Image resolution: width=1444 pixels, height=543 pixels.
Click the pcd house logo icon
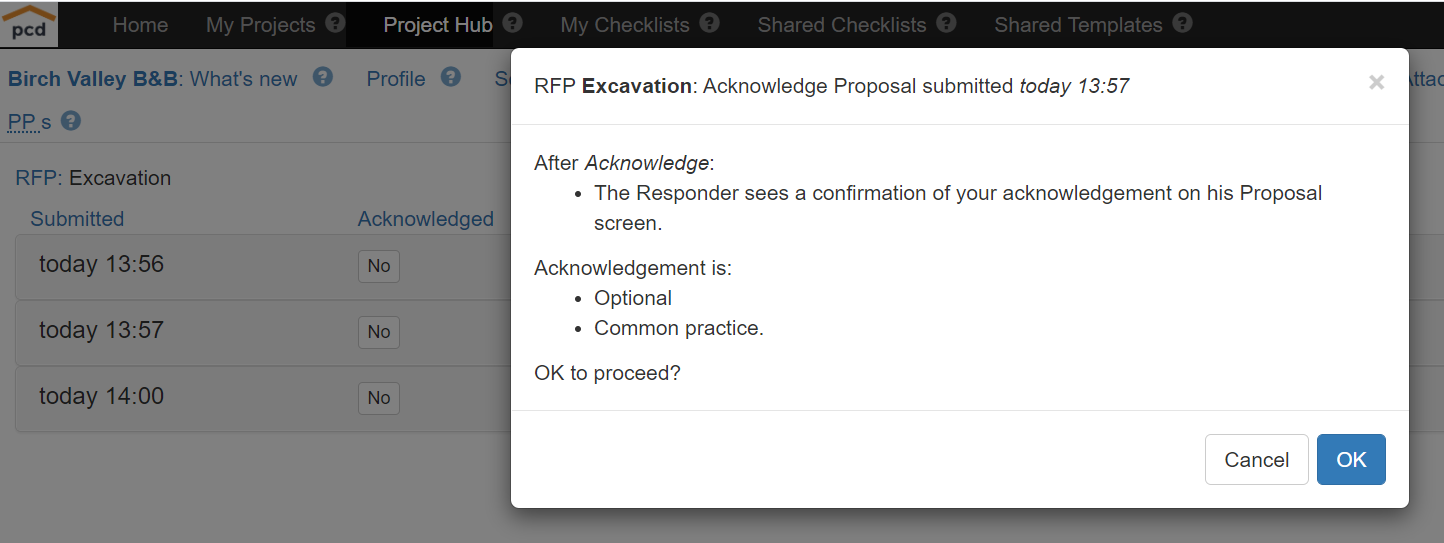(x=29, y=24)
